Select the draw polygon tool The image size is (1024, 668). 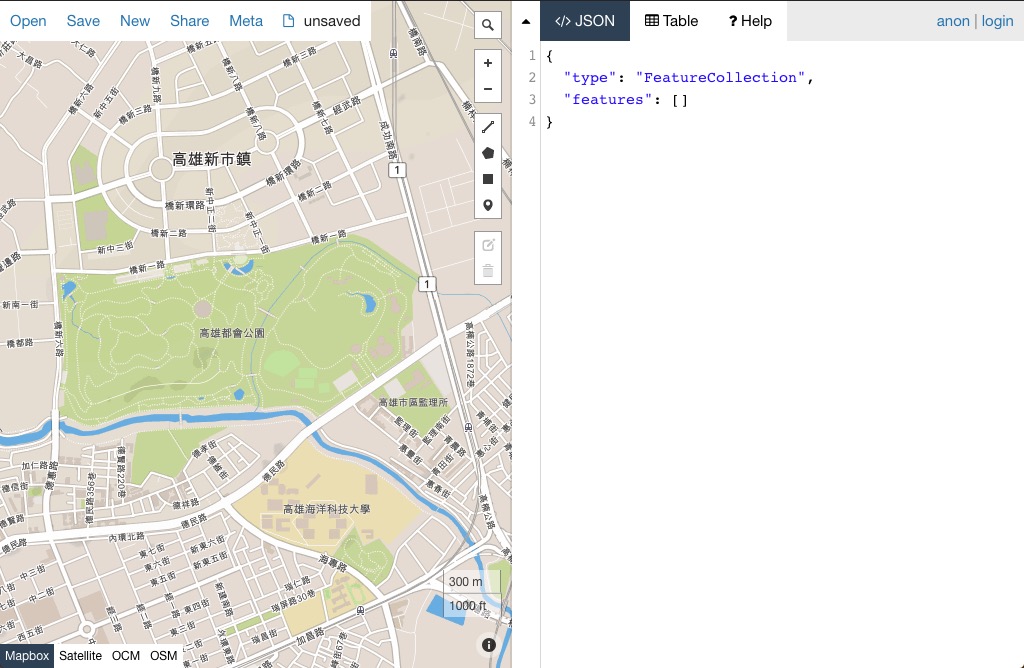tap(487, 153)
